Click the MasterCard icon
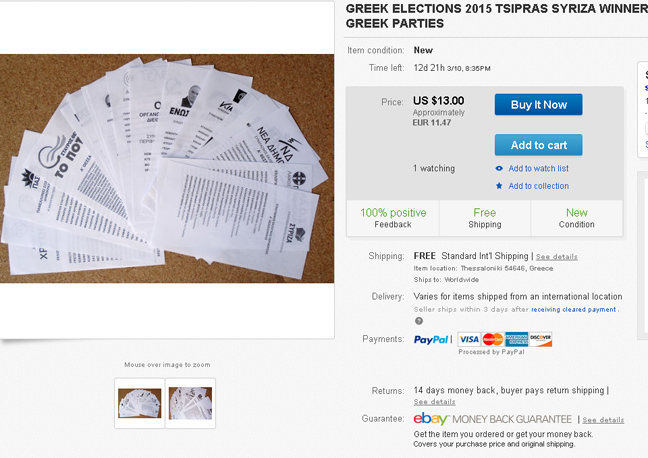Screen dimensions: 648x458 click(x=493, y=339)
